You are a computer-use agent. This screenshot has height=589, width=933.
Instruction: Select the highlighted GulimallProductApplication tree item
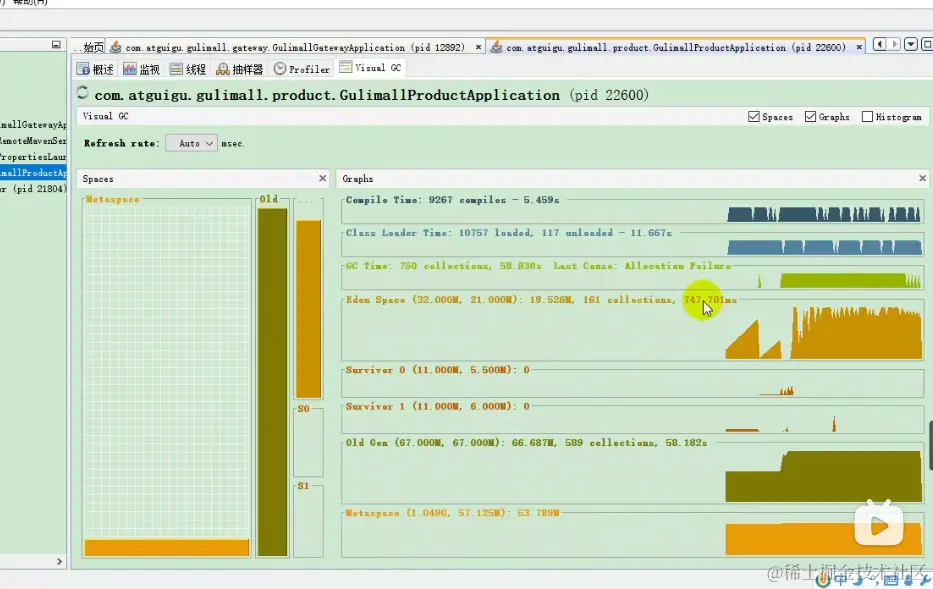pyautogui.click(x=33, y=173)
